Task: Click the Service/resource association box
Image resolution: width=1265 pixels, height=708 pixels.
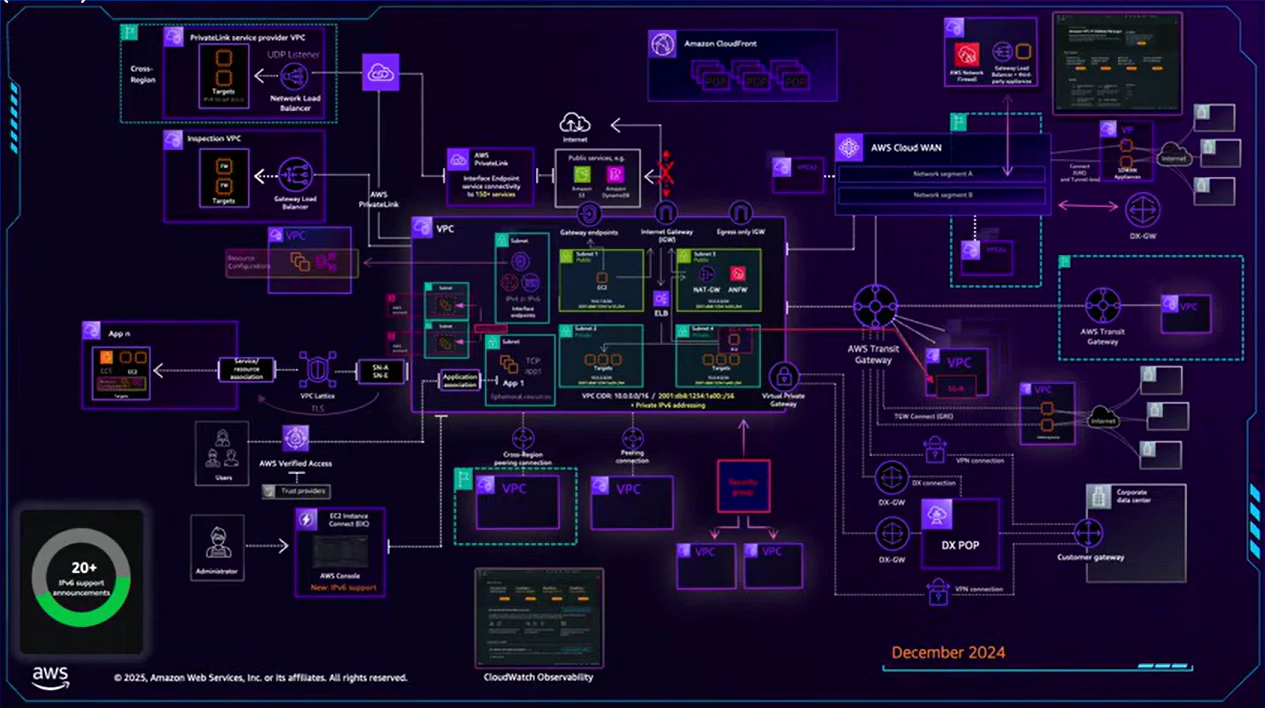Action: pyautogui.click(x=246, y=368)
